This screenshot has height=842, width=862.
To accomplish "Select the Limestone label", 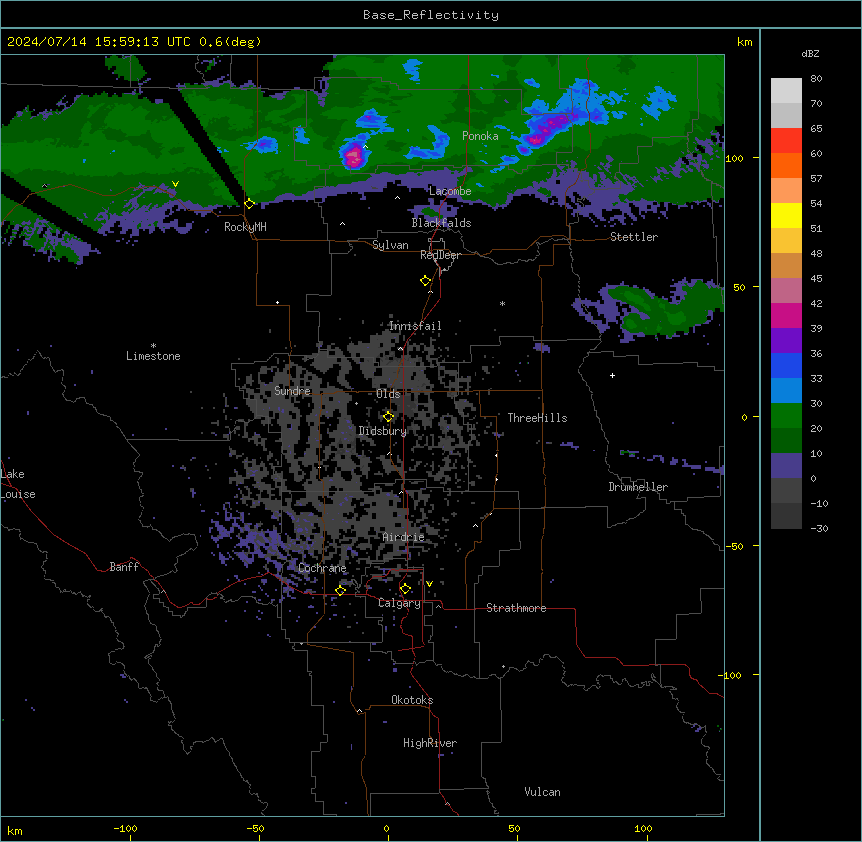I will tap(153, 356).
